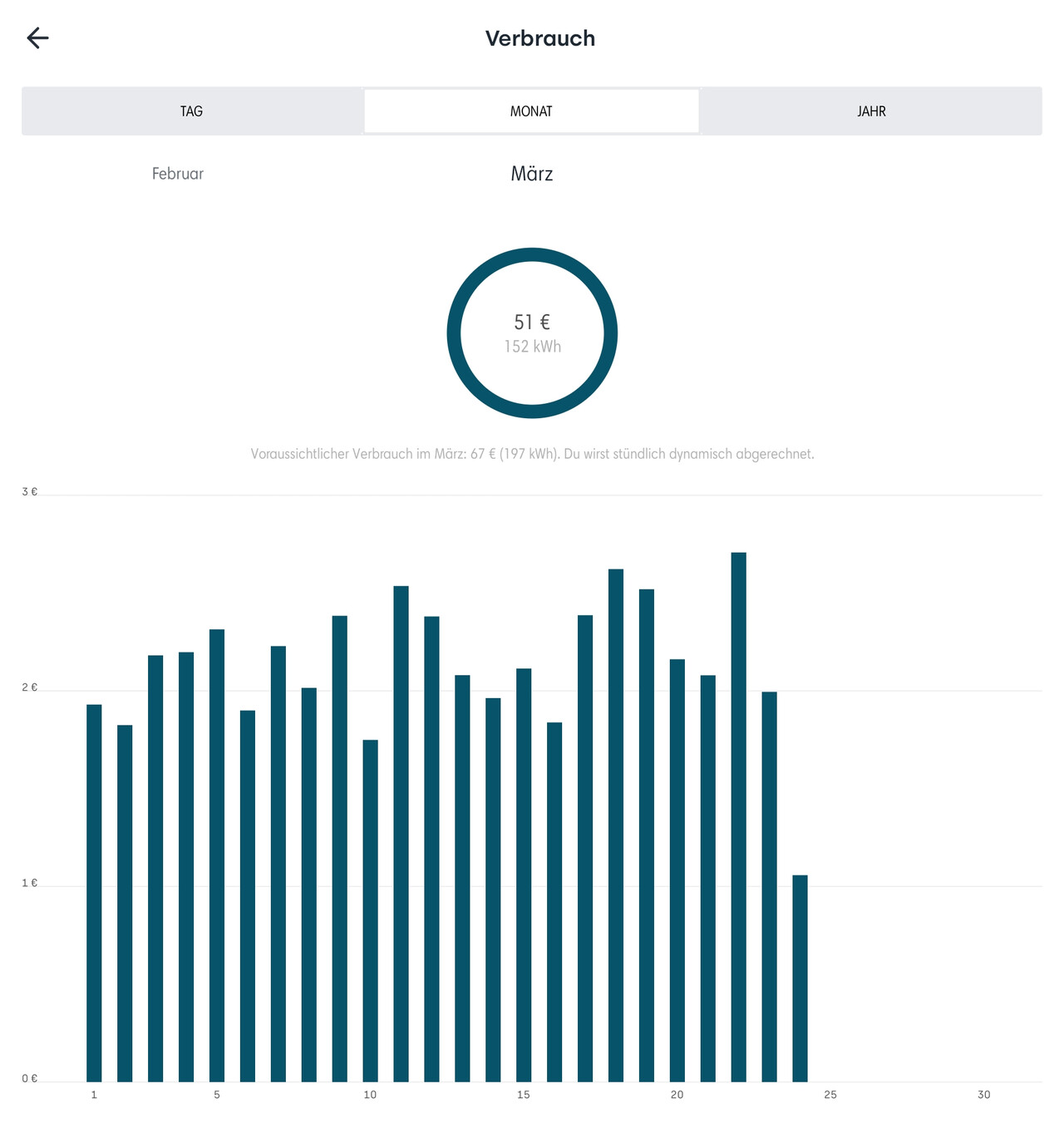
Task: Open the JAHR tab
Action: (871, 111)
